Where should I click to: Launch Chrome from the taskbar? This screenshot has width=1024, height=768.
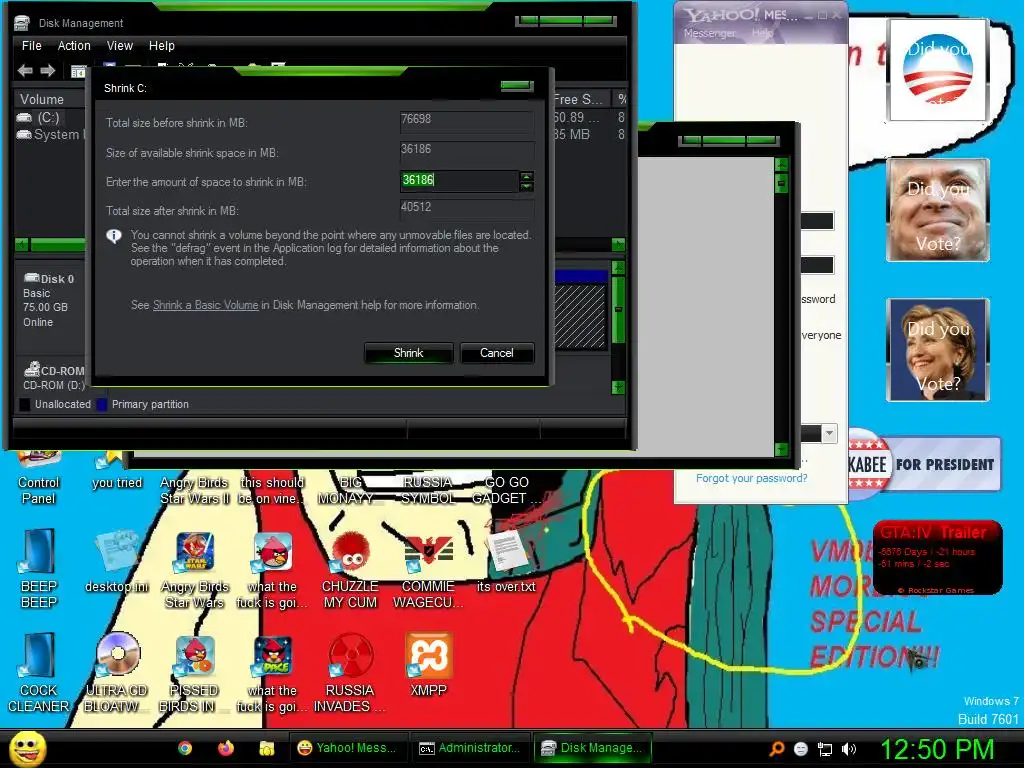click(185, 748)
